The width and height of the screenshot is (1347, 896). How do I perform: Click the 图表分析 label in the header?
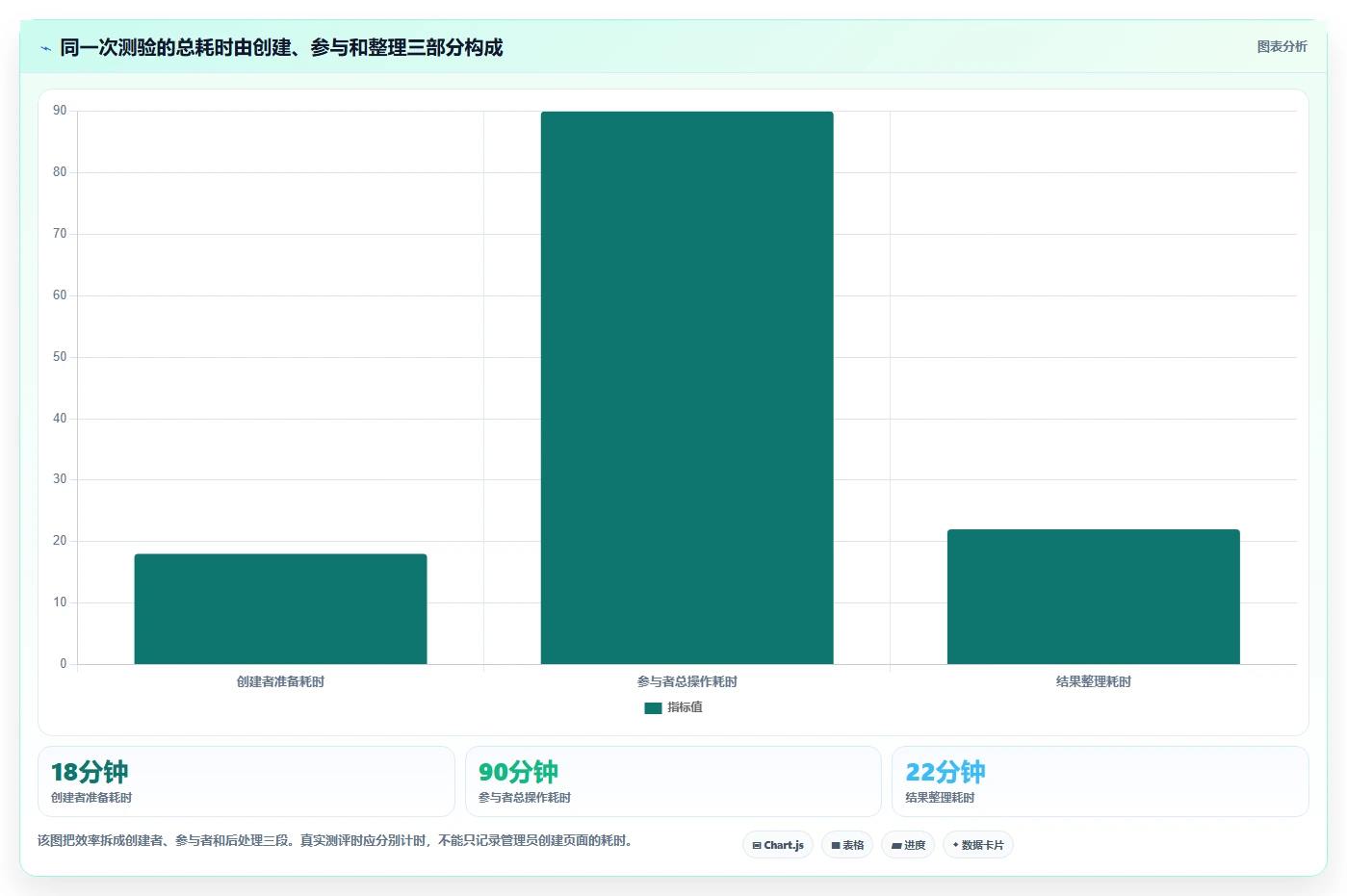(x=1282, y=46)
